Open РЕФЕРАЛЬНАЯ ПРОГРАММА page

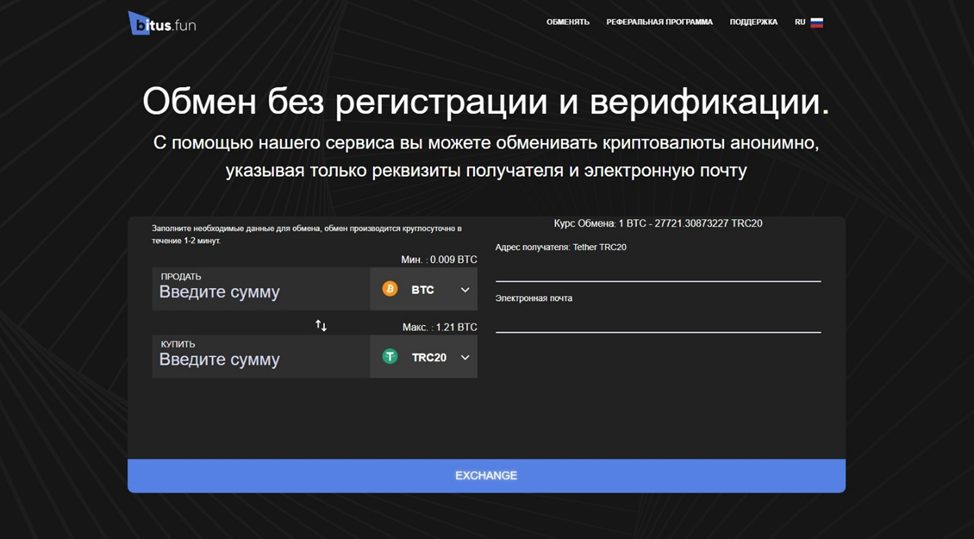(x=660, y=22)
